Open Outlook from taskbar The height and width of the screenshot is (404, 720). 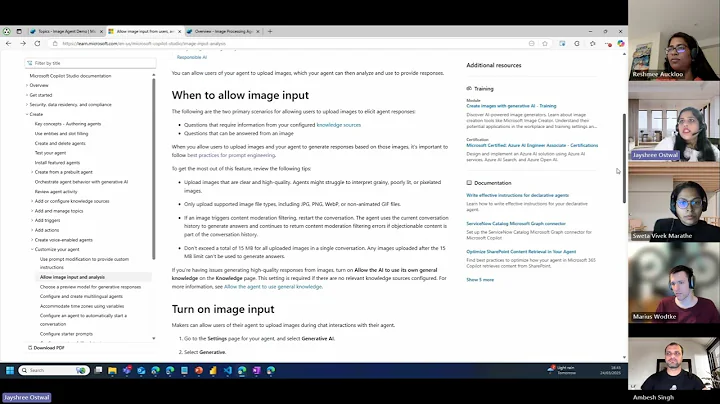(x=141, y=370)
